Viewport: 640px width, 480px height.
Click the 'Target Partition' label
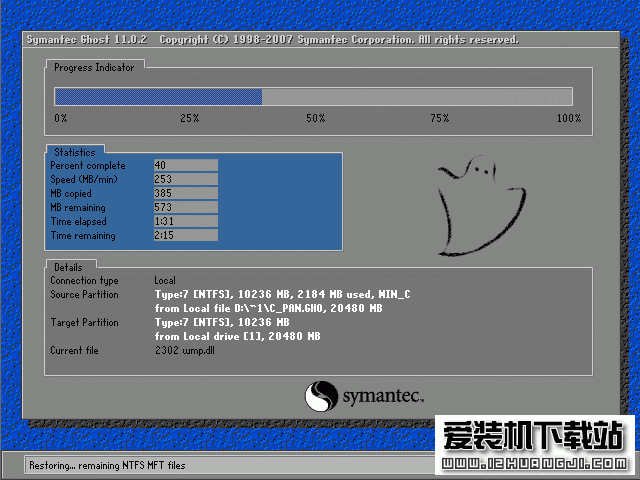(x=84, y=322)
